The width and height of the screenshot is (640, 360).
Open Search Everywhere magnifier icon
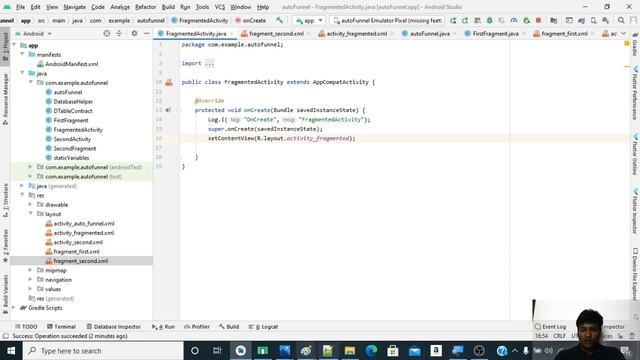tap(621, 20)
